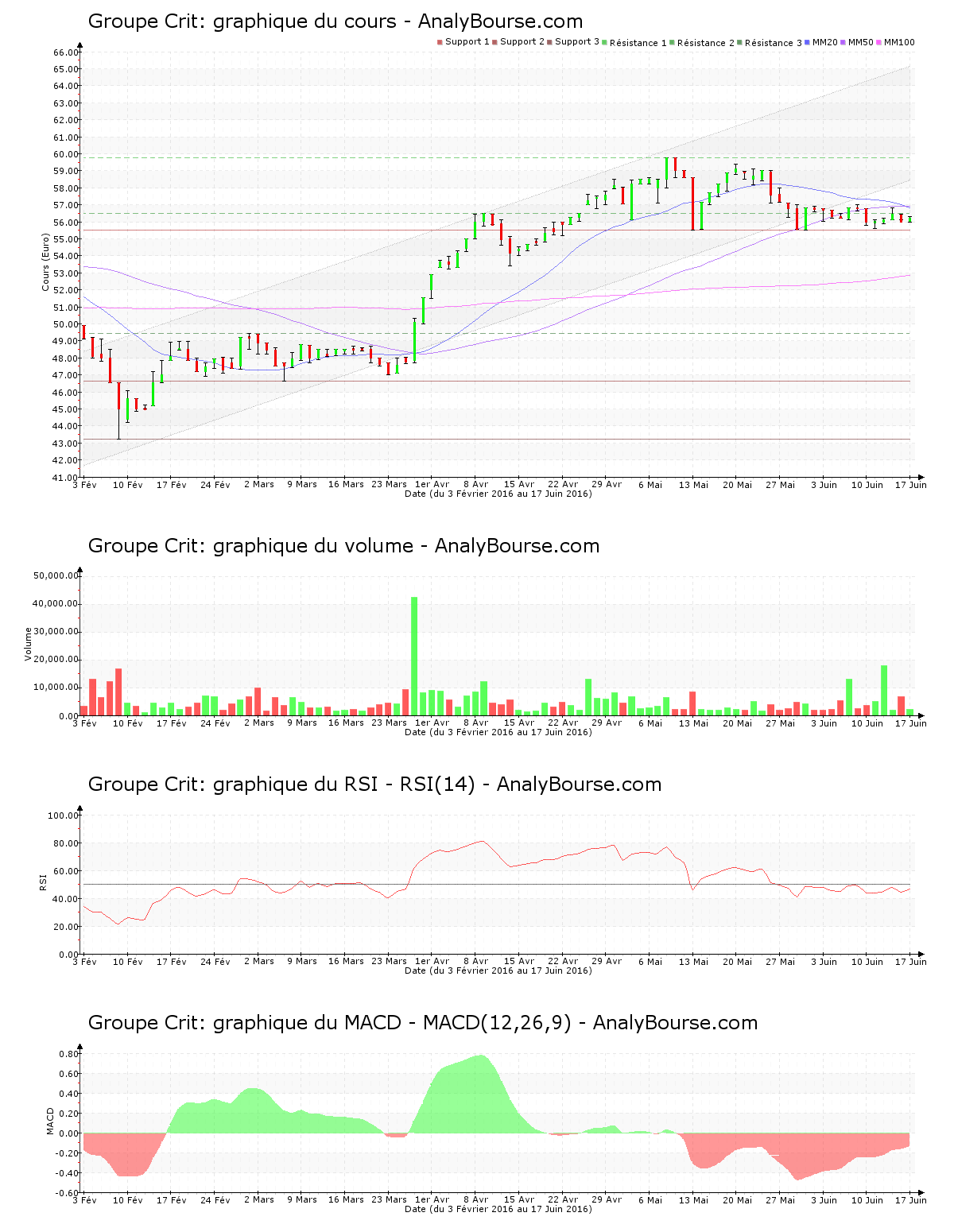Screen dimensions: 954x1232
Task: Click the -0.60 MACD axis value
Action: pos(68,1193)
